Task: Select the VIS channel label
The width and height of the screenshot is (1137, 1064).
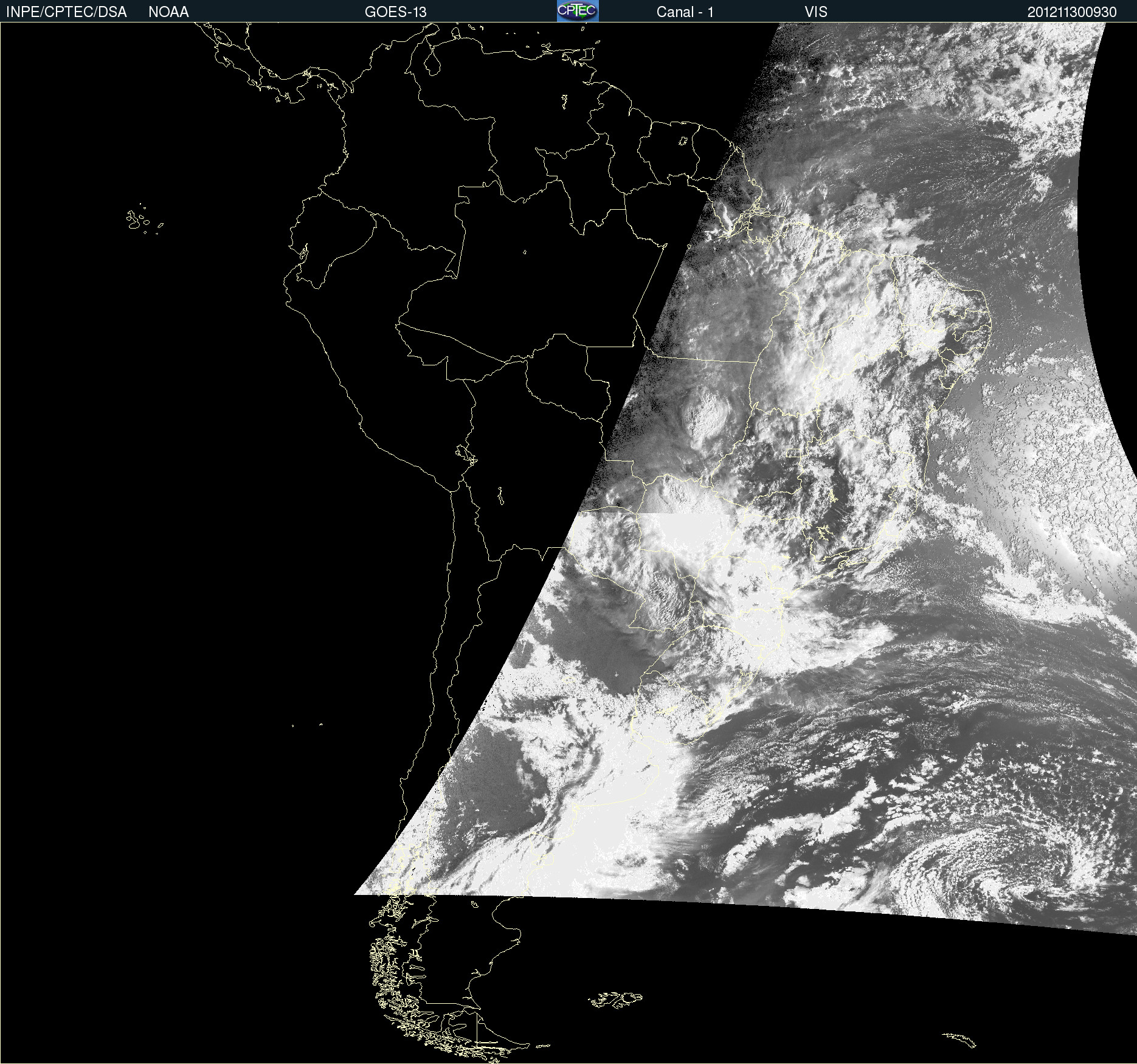Action: 816,12
